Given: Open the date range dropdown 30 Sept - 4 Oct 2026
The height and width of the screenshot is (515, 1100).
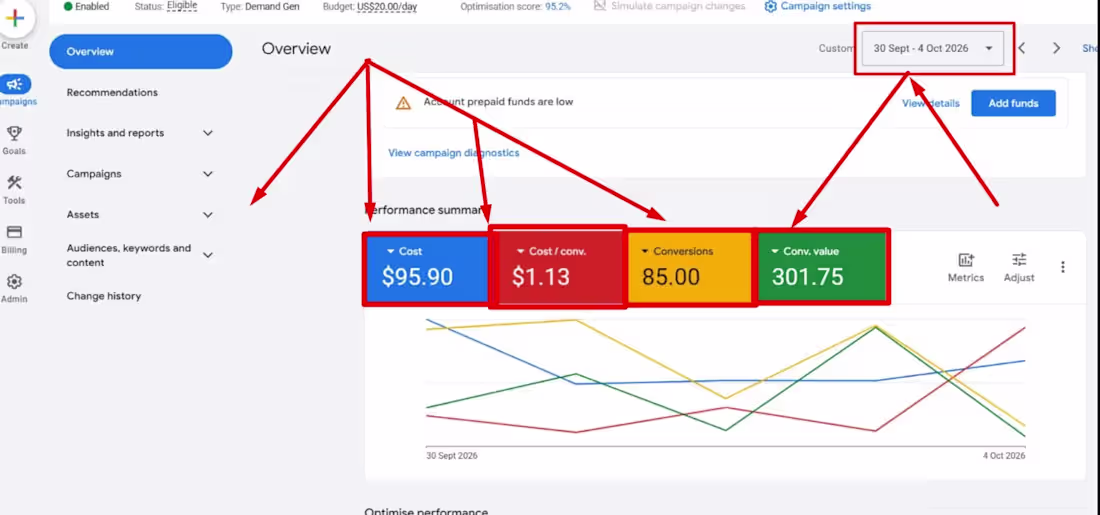Looking at the screenshot, I should 932,48.
